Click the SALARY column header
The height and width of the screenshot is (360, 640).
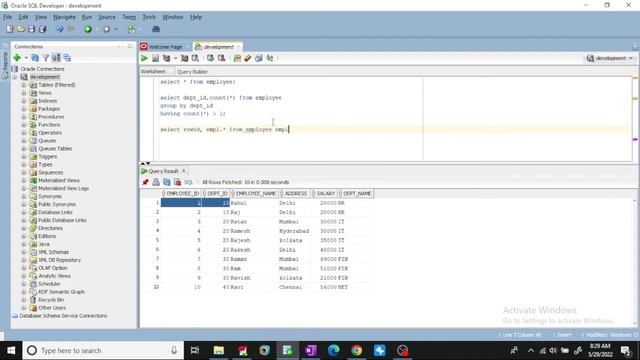pyautogui.click(x=325, y=193)
